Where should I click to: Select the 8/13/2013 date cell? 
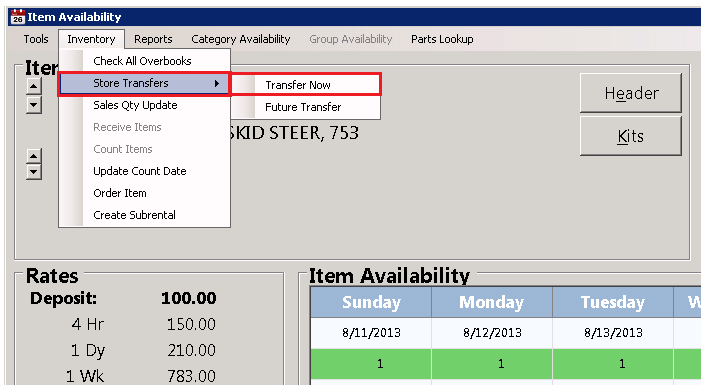pyautogui.click(x=613, y=333)
